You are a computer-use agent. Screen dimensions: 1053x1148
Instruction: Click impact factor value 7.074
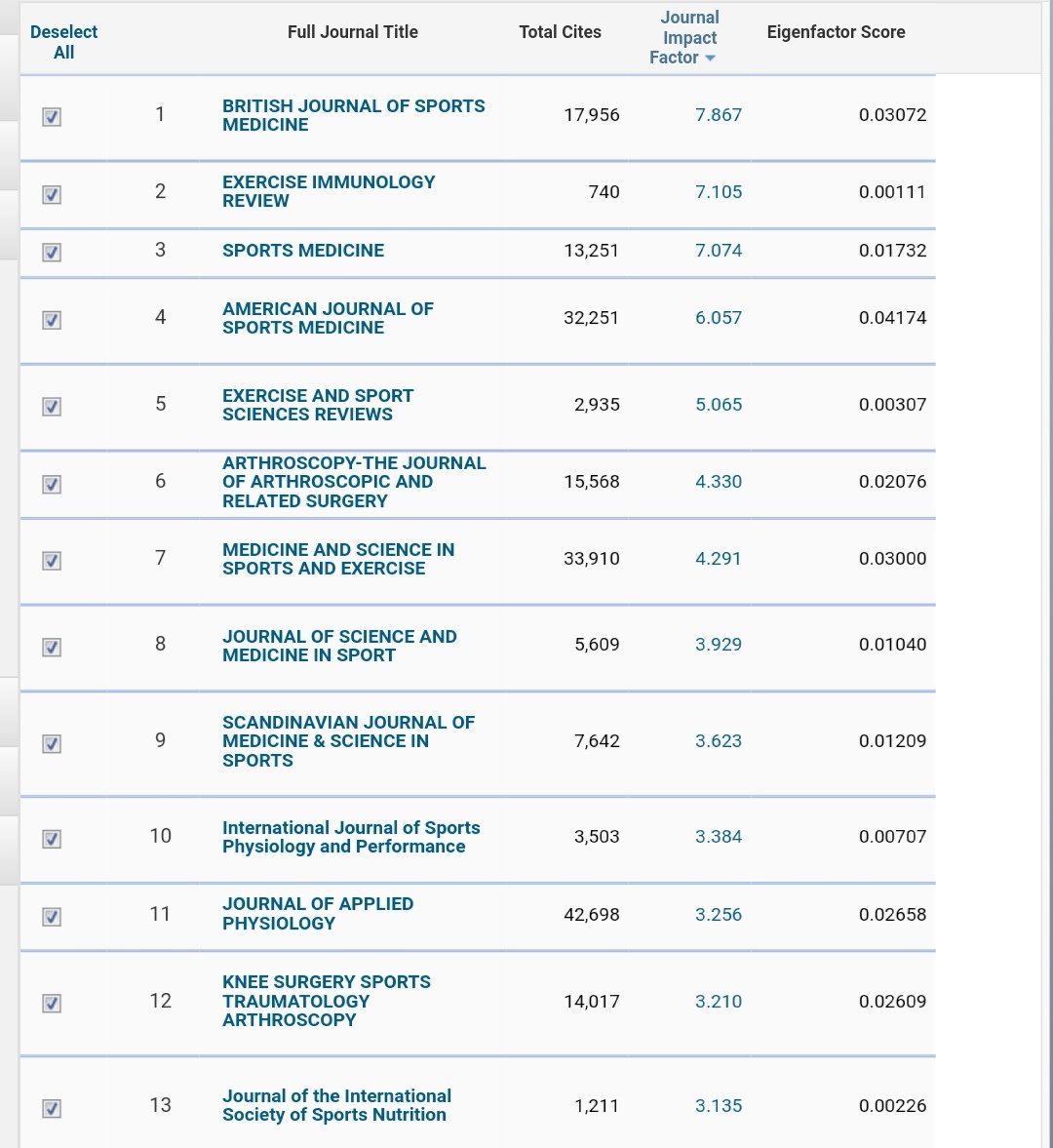pos(719,251)
